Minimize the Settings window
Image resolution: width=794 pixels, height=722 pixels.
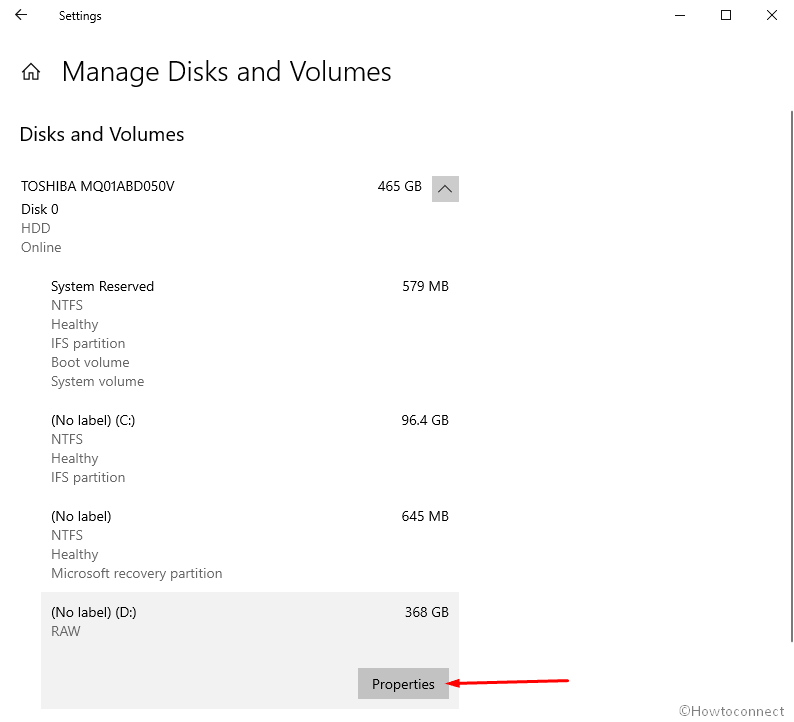pos(680,15)
